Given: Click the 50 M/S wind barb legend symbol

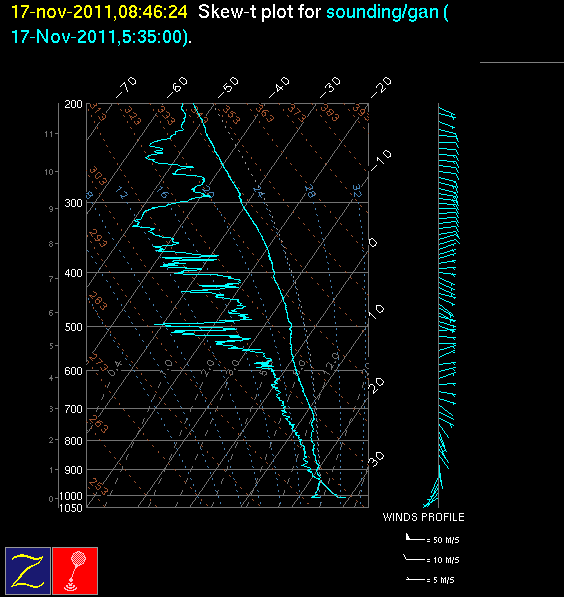Looking at the screenshot, I should coord(415,538).
